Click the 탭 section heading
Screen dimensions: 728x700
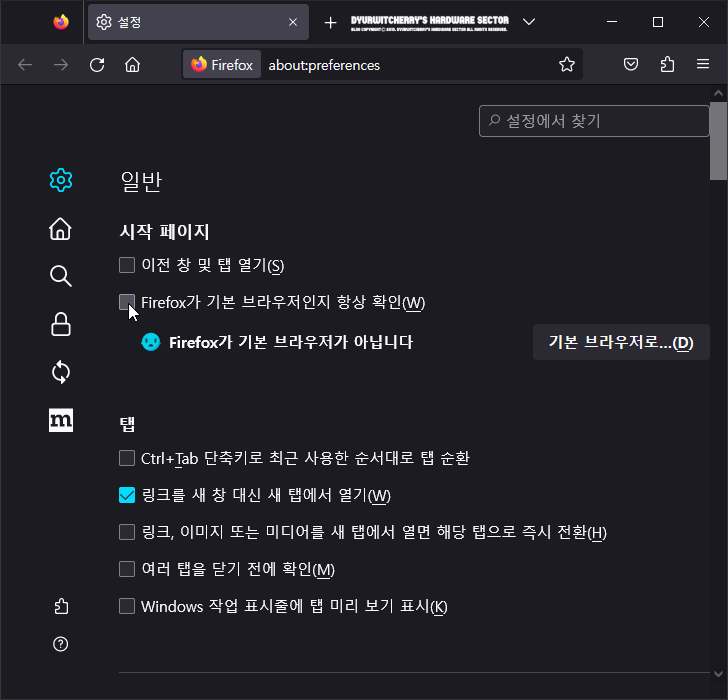127,424
